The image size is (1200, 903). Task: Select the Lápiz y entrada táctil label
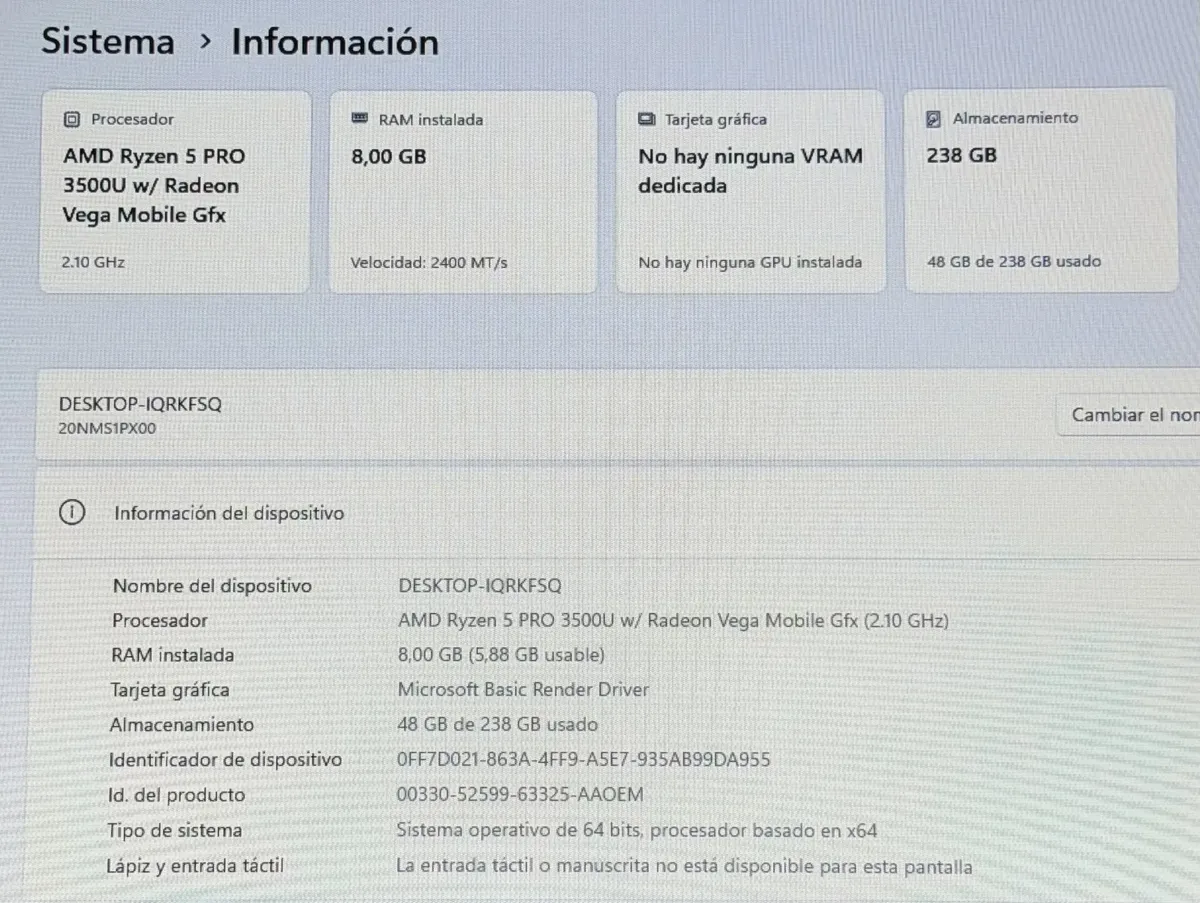[x=196, y=866]
